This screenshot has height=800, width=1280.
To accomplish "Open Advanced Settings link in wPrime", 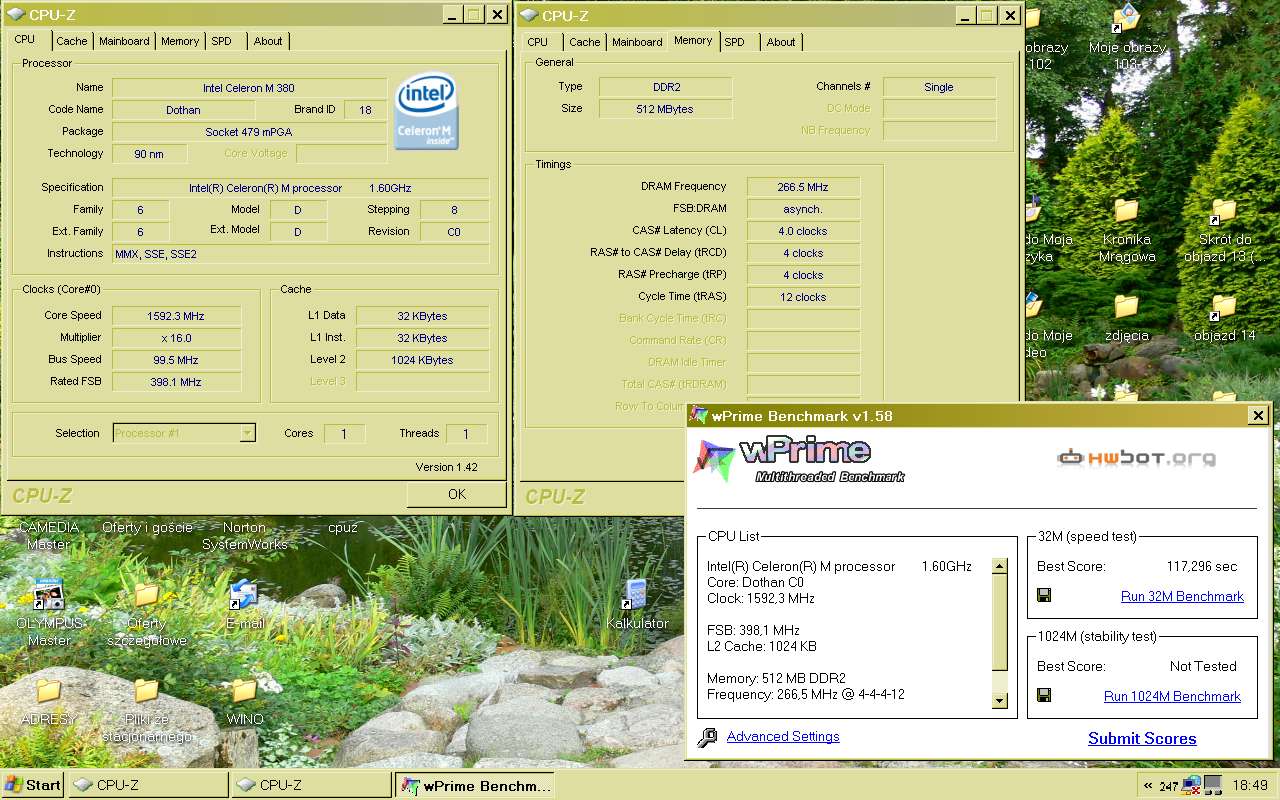I will click(x=783, y=736).
